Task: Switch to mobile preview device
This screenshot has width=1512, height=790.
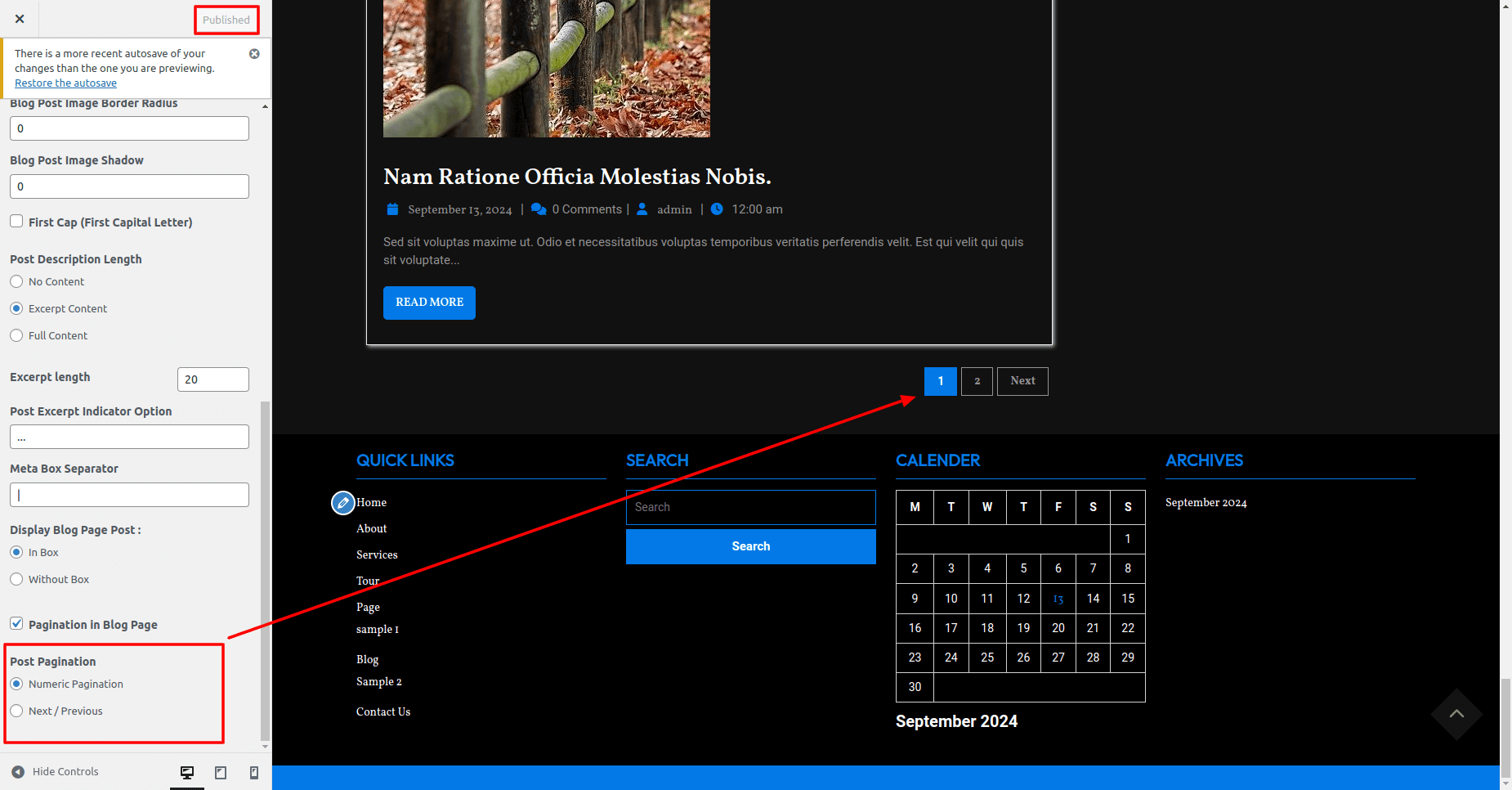Action: [x=254, y=773]
